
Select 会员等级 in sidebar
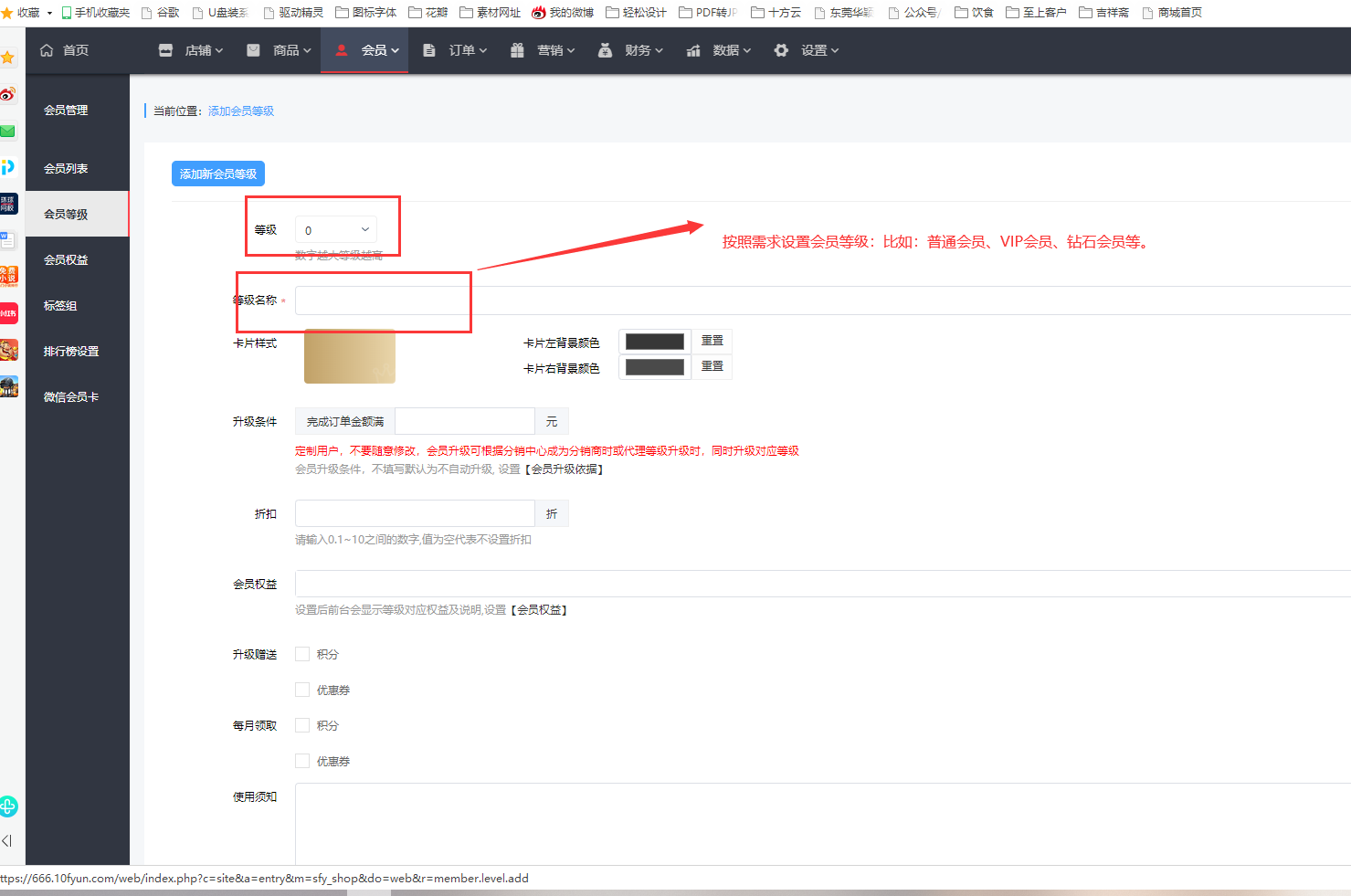(77, 214)
